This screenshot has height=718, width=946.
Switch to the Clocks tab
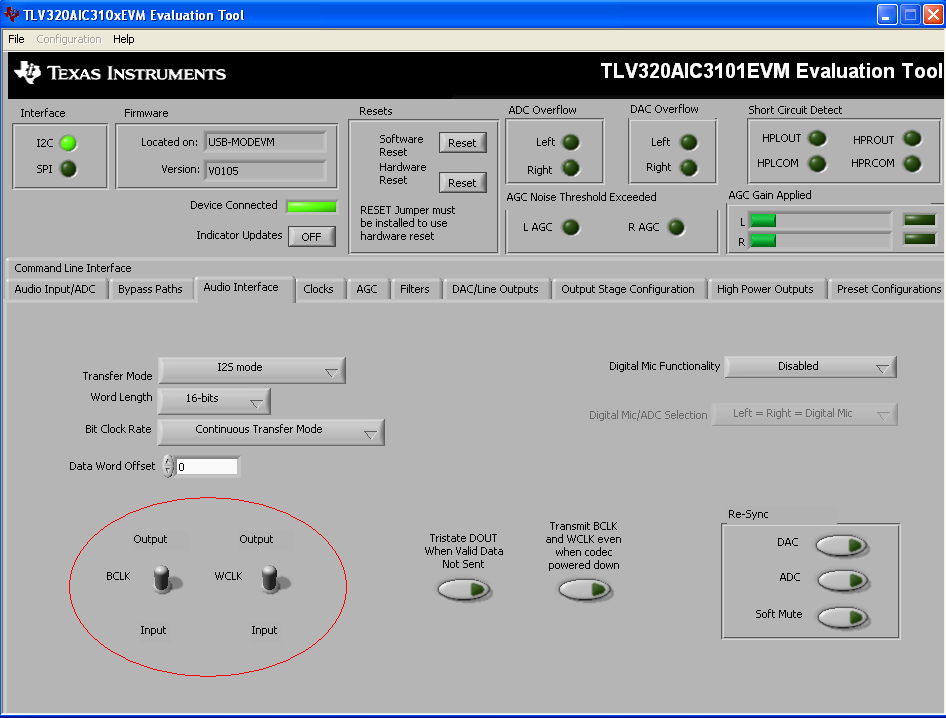coord(319,289)
